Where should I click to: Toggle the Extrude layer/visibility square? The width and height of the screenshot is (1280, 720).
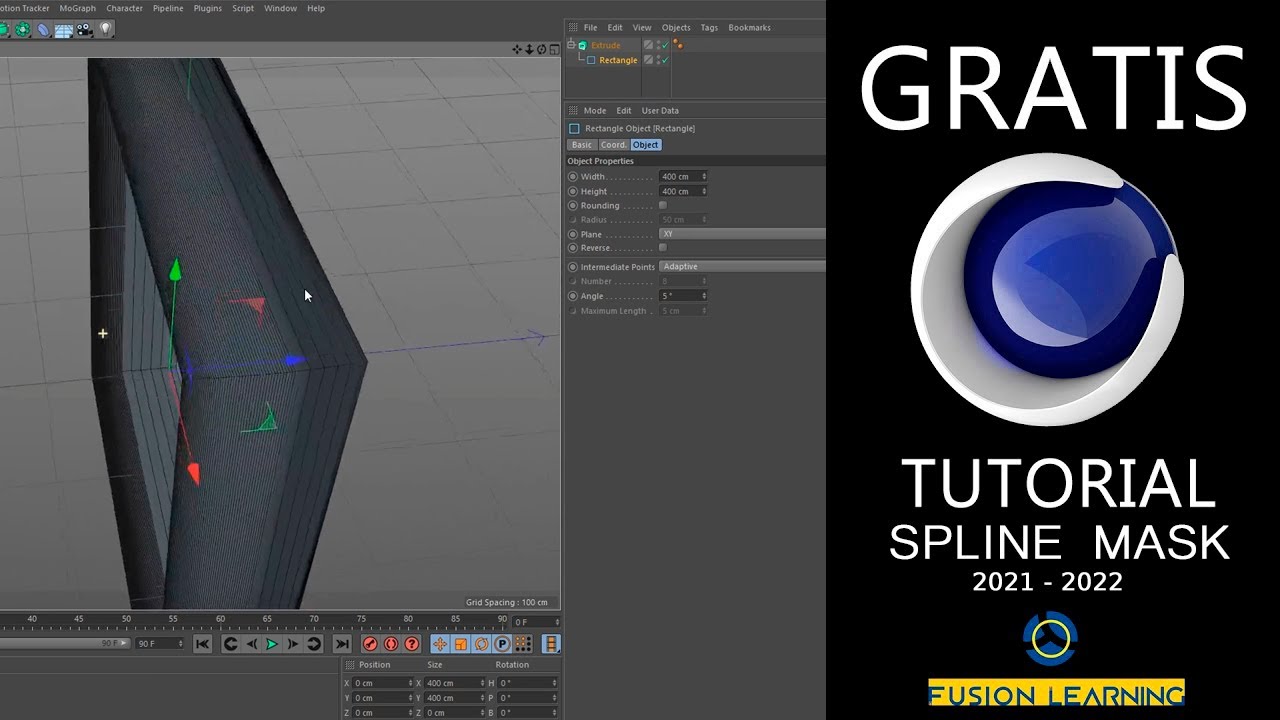[648, 45]
